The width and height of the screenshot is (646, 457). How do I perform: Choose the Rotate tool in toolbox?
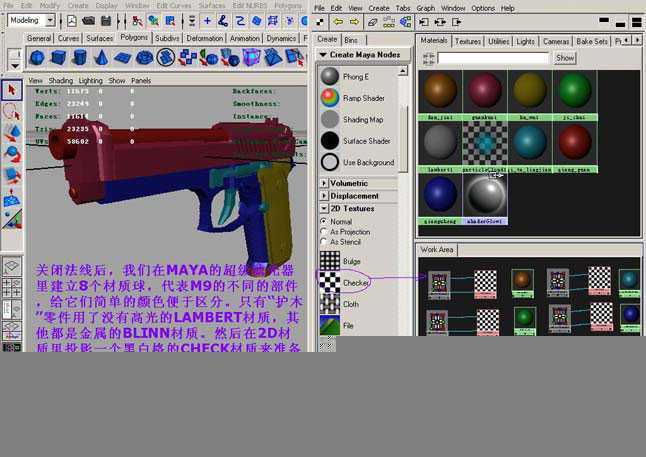12,155
